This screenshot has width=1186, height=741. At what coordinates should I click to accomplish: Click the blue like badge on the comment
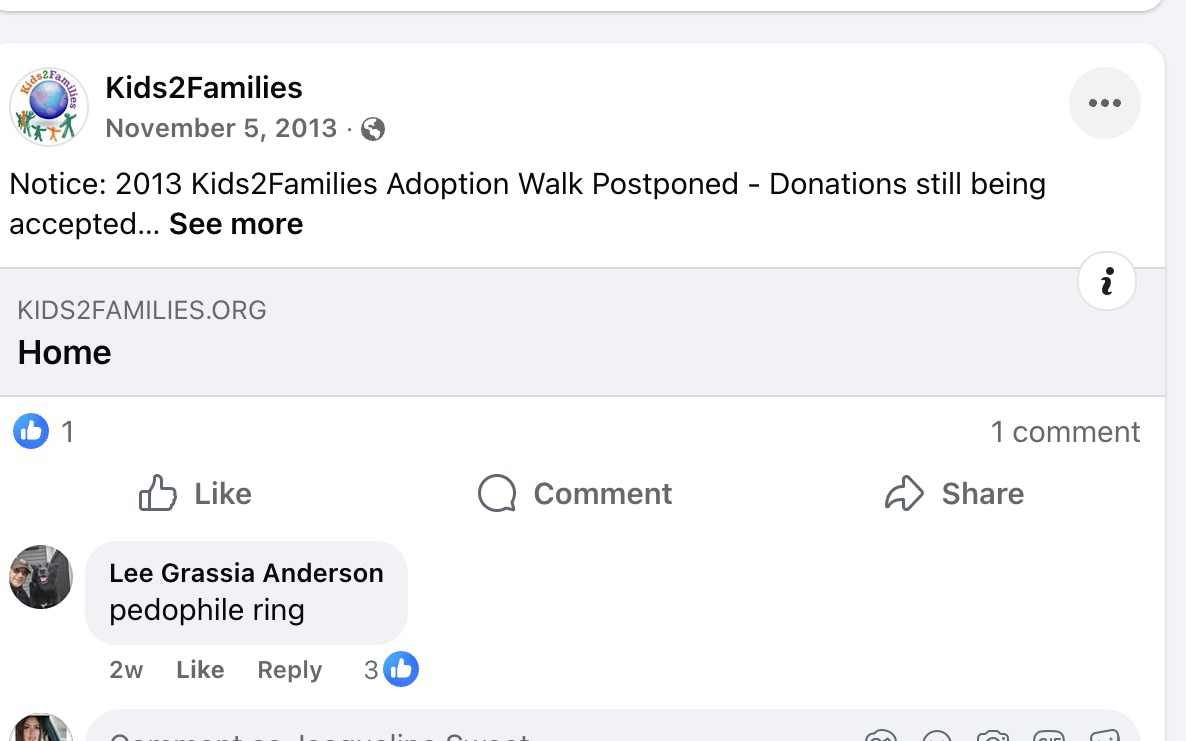[400, 669]
